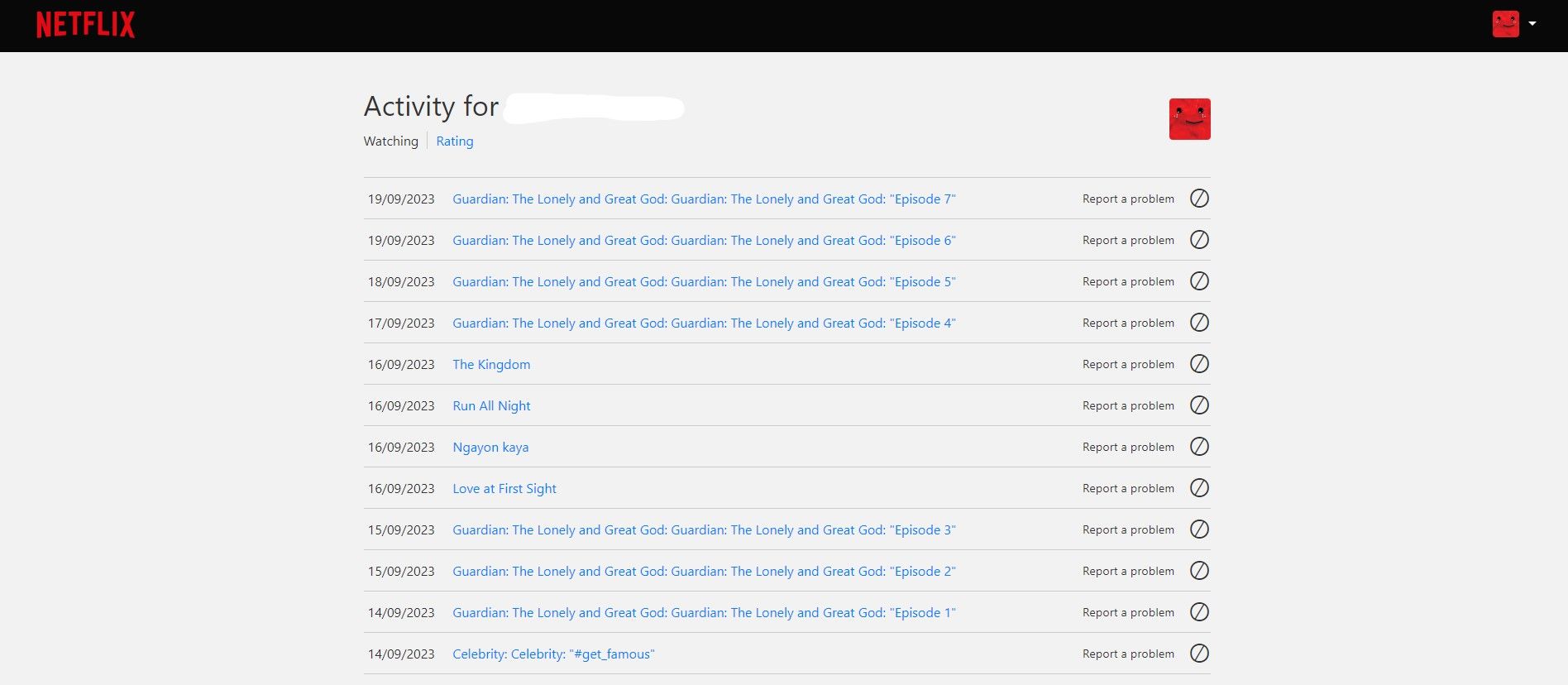
Task: Hide Run All Night from viewing history
Action: (x=1199, y=405)
